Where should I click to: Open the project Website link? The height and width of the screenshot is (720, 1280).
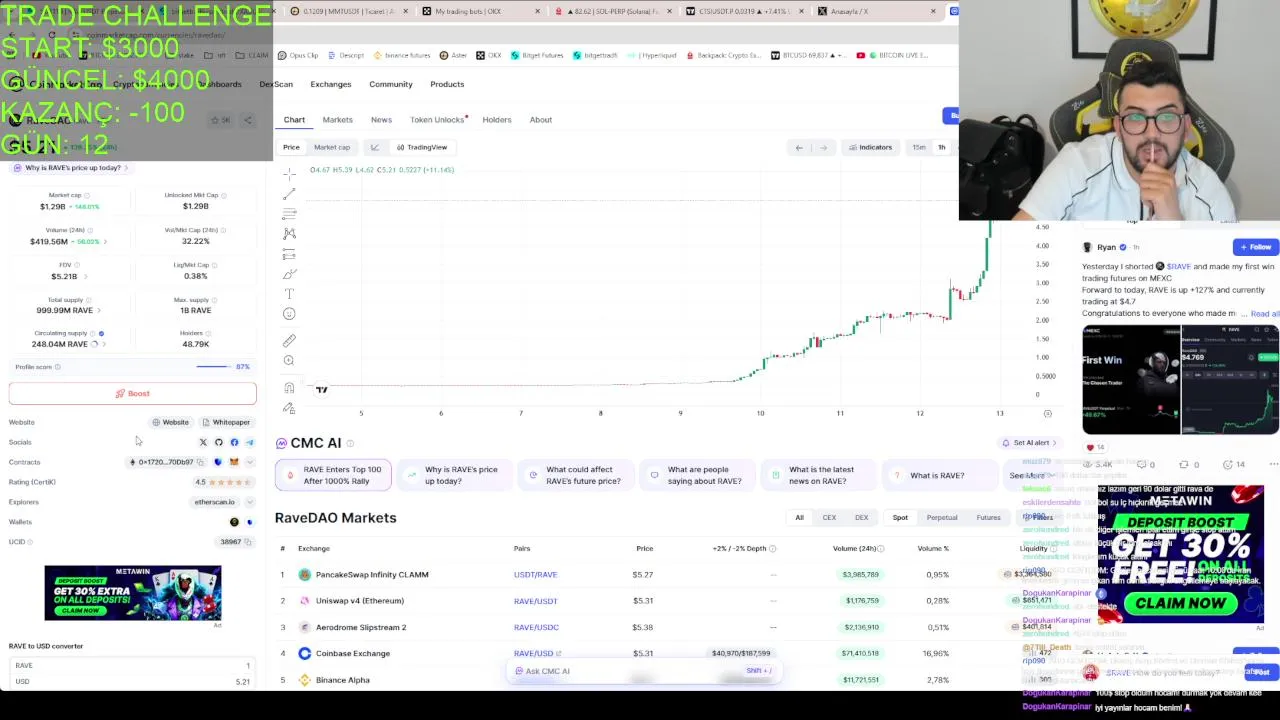coord(171,422)
